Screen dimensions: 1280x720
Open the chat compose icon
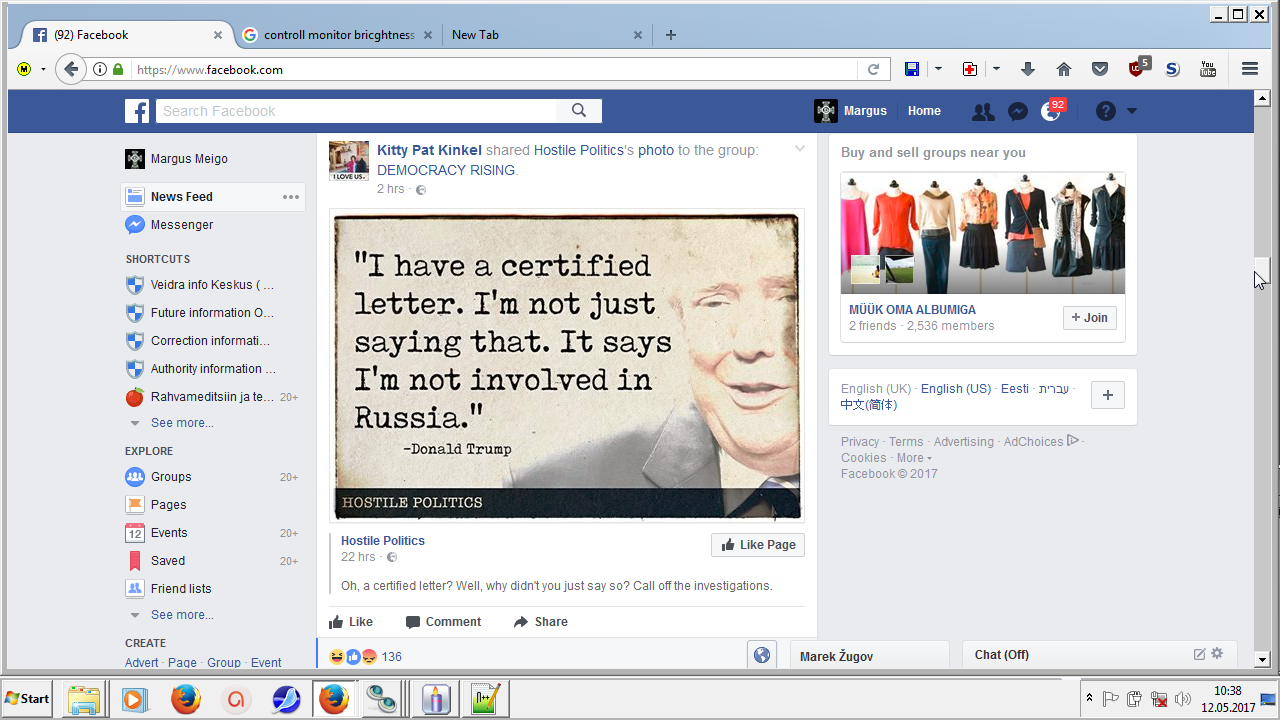[x=1200, y=654]
